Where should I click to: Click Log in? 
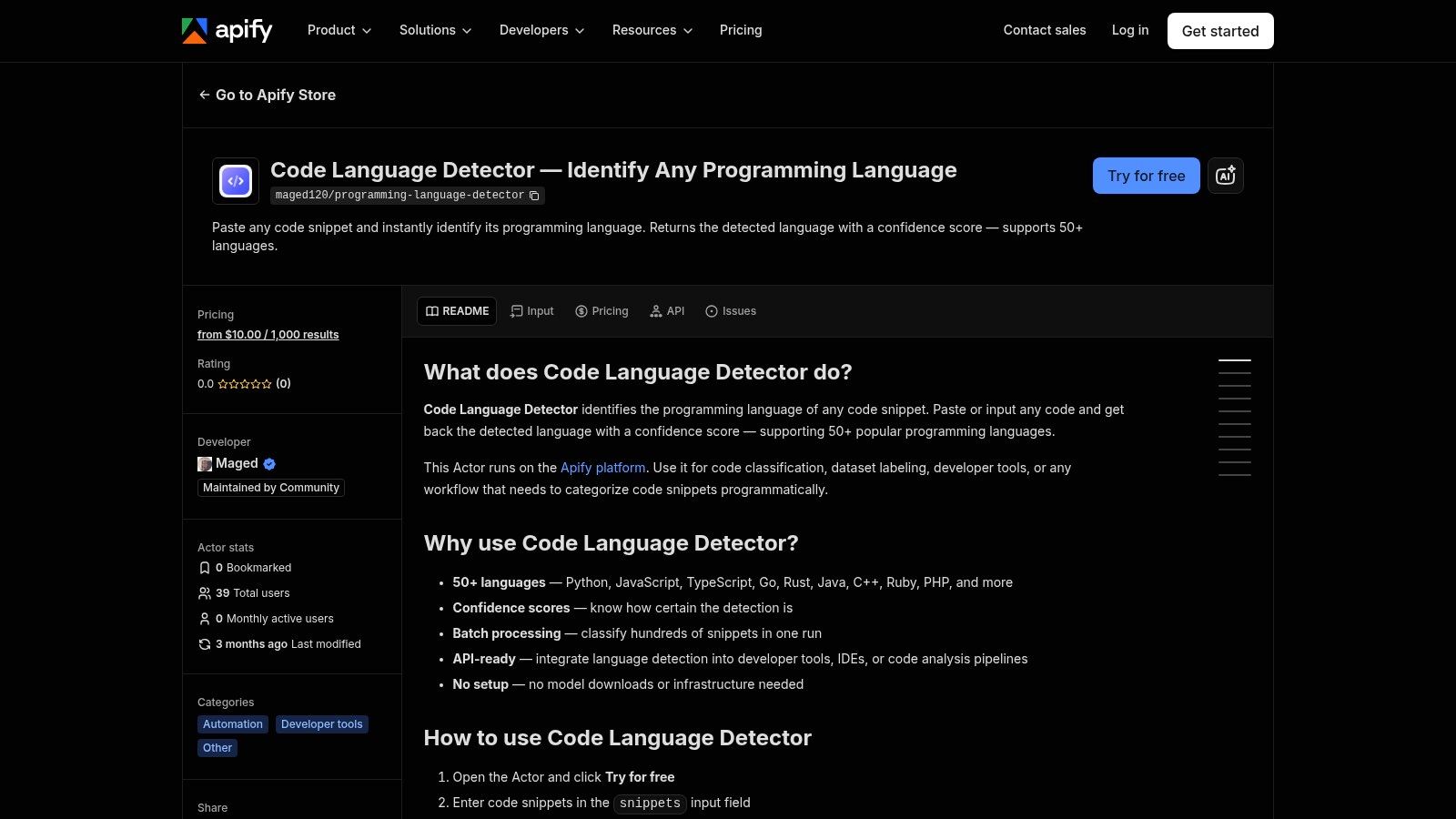(1130, 30)
